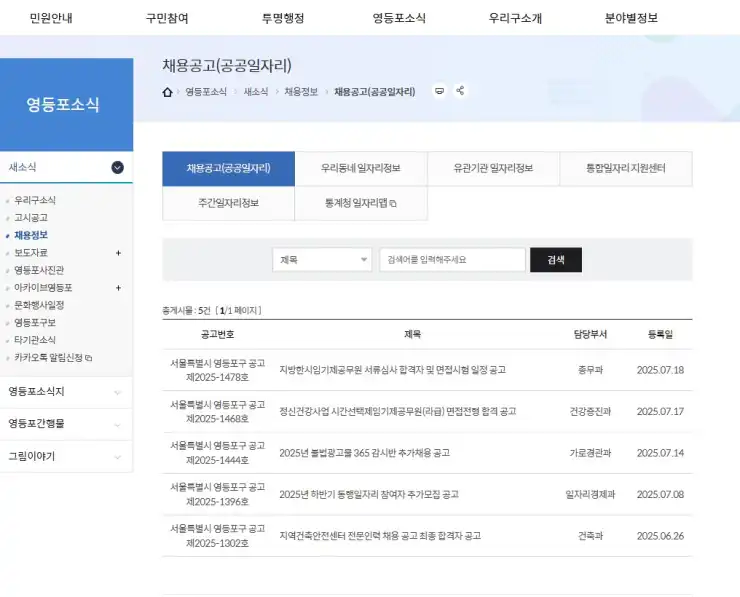Collapse the 새소식 sidebar section arrow

click(118, 167)
